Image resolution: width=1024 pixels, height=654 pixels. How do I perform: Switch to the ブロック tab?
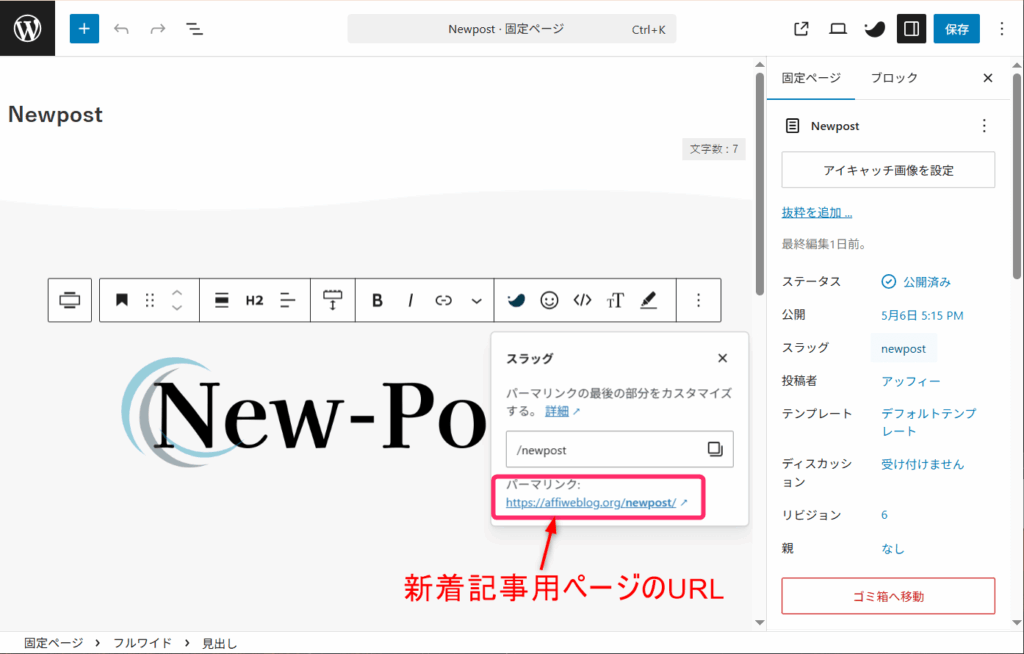[x=893, y=78]
